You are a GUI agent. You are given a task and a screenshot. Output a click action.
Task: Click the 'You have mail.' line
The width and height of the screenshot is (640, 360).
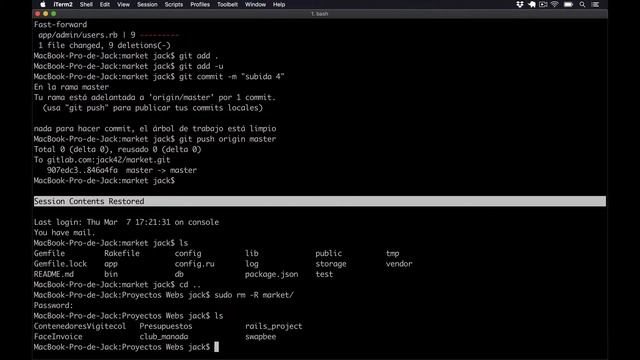(64, 233)
